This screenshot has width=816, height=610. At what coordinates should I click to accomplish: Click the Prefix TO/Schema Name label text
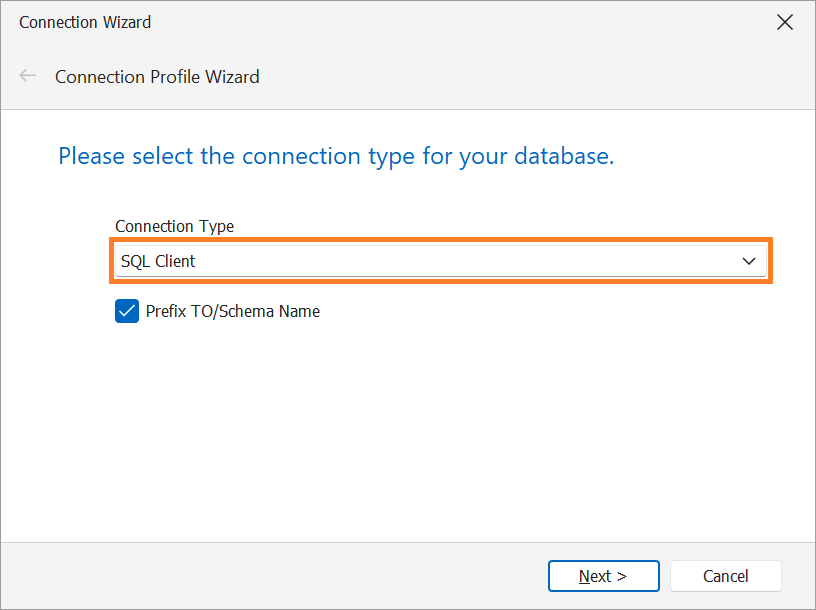click(x=233, y=311)
